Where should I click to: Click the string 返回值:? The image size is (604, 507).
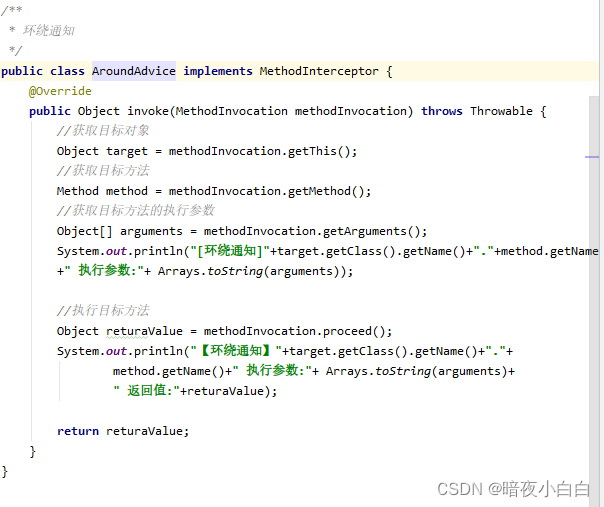pos(146,391)
